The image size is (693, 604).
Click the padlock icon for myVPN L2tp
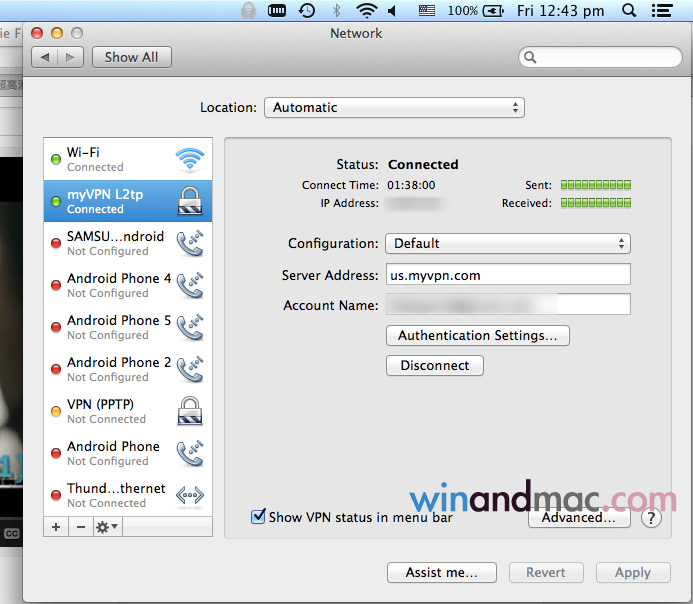190,201
